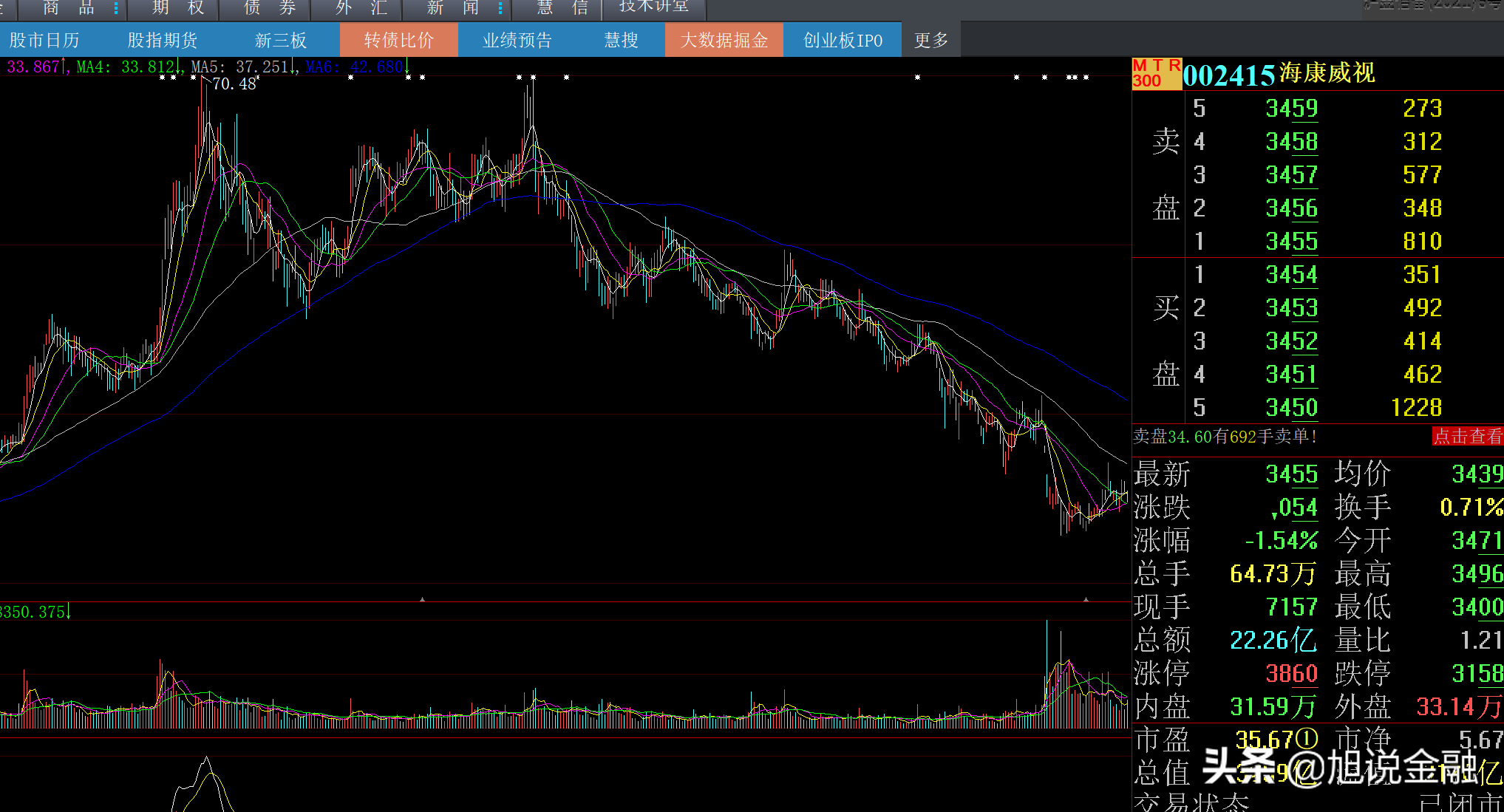Click buy level 1 price 3454

coord(1291,275)
